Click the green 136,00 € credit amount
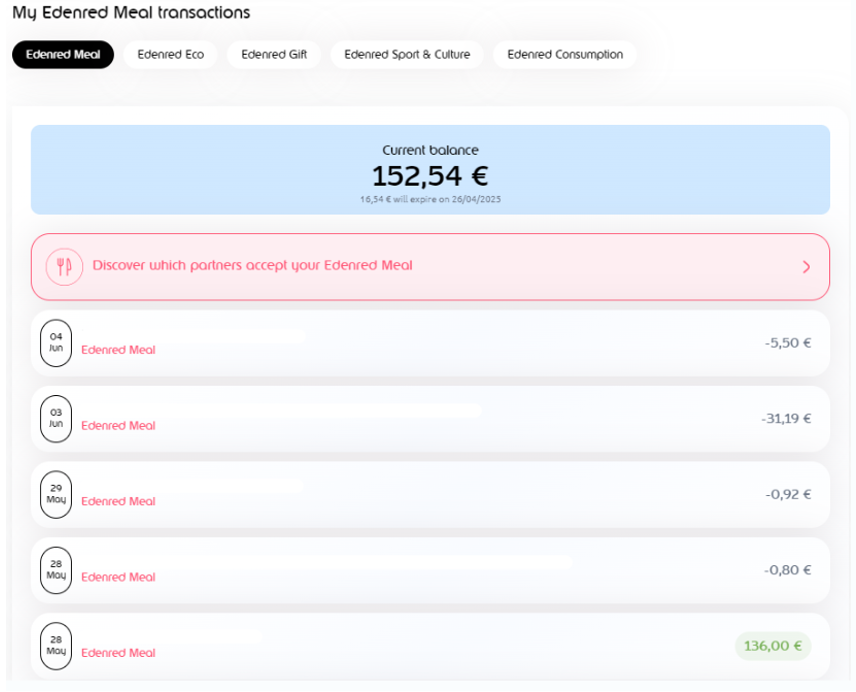 pos(773,646)
